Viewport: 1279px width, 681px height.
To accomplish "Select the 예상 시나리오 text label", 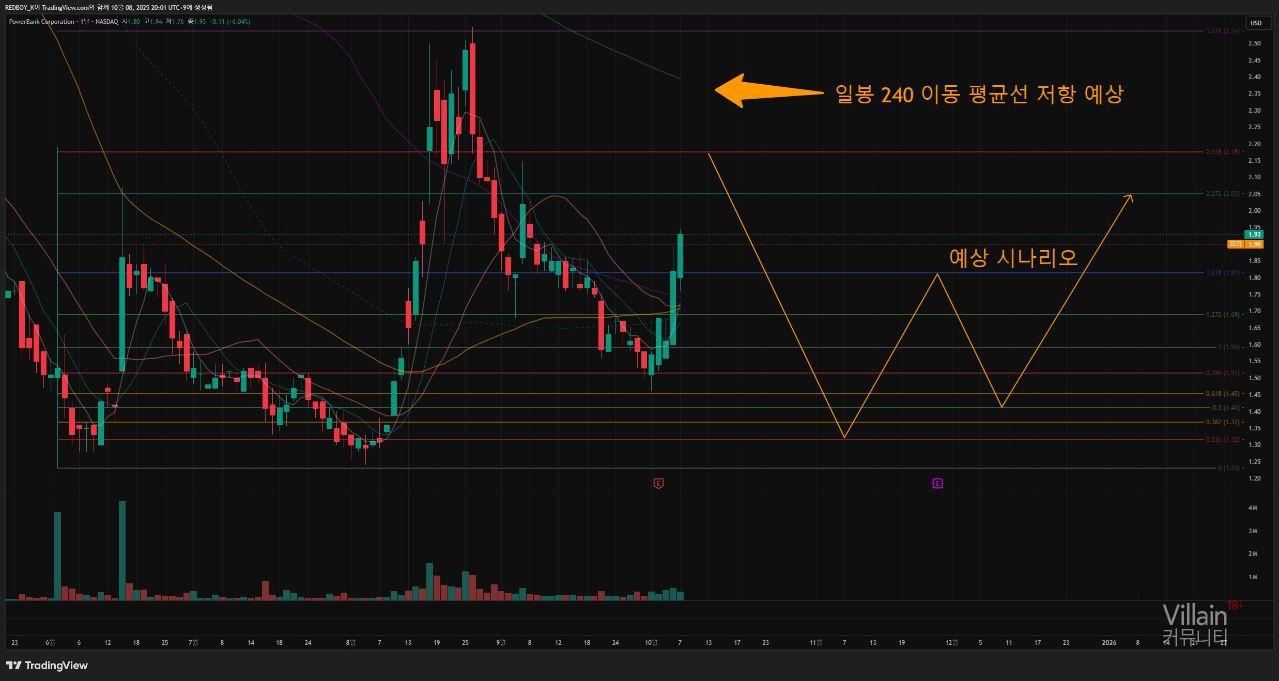I will (1013, 258).
